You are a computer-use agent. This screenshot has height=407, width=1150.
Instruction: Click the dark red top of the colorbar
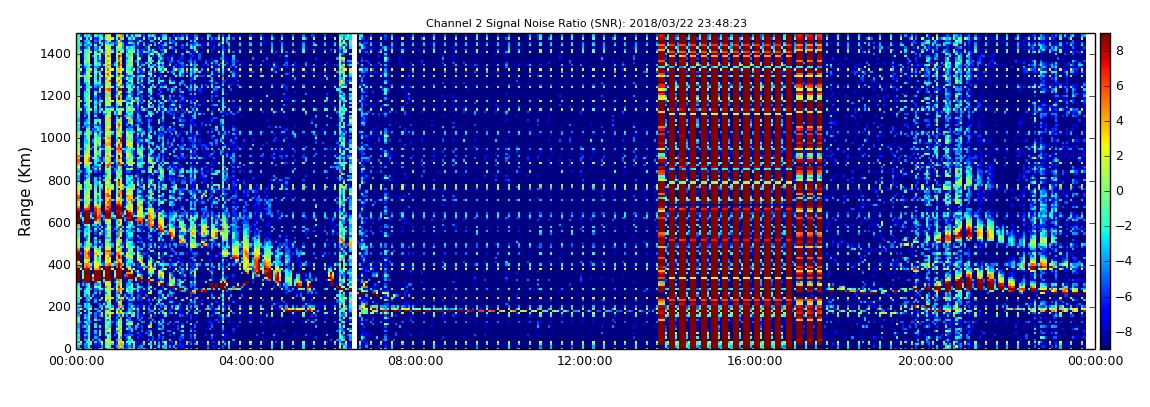tap(1105, 40)
